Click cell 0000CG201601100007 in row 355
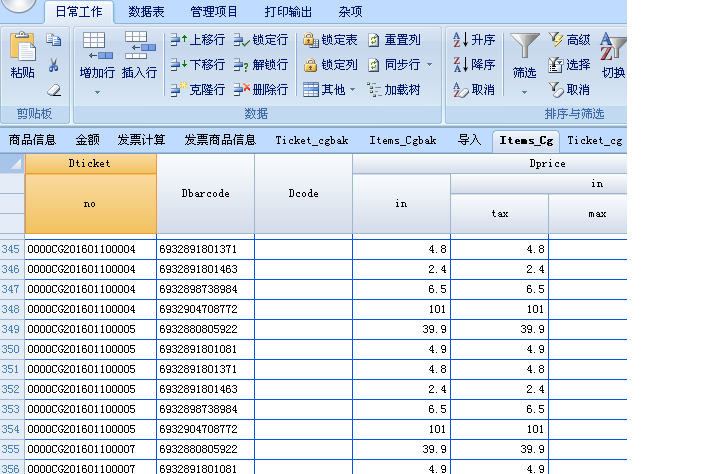Screen dimensions: 720x474 90,449
